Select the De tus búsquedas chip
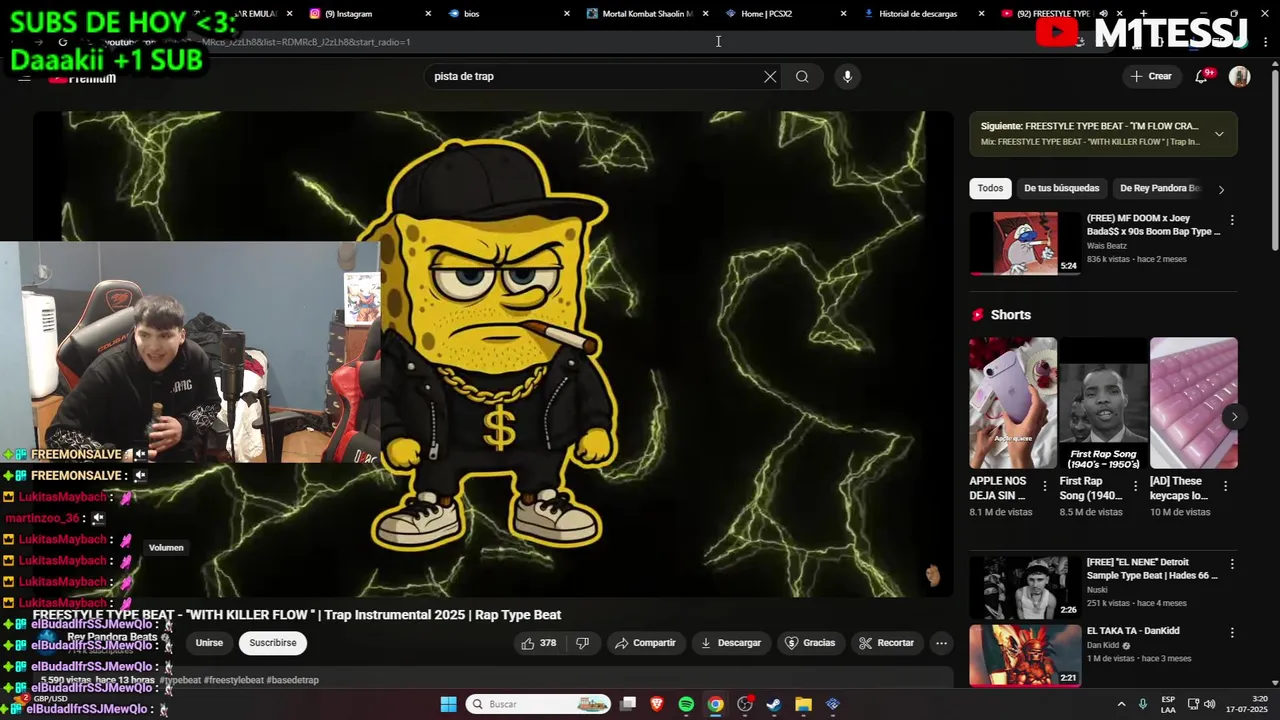Viewport: 1280px width, 720px height. 1061,188
